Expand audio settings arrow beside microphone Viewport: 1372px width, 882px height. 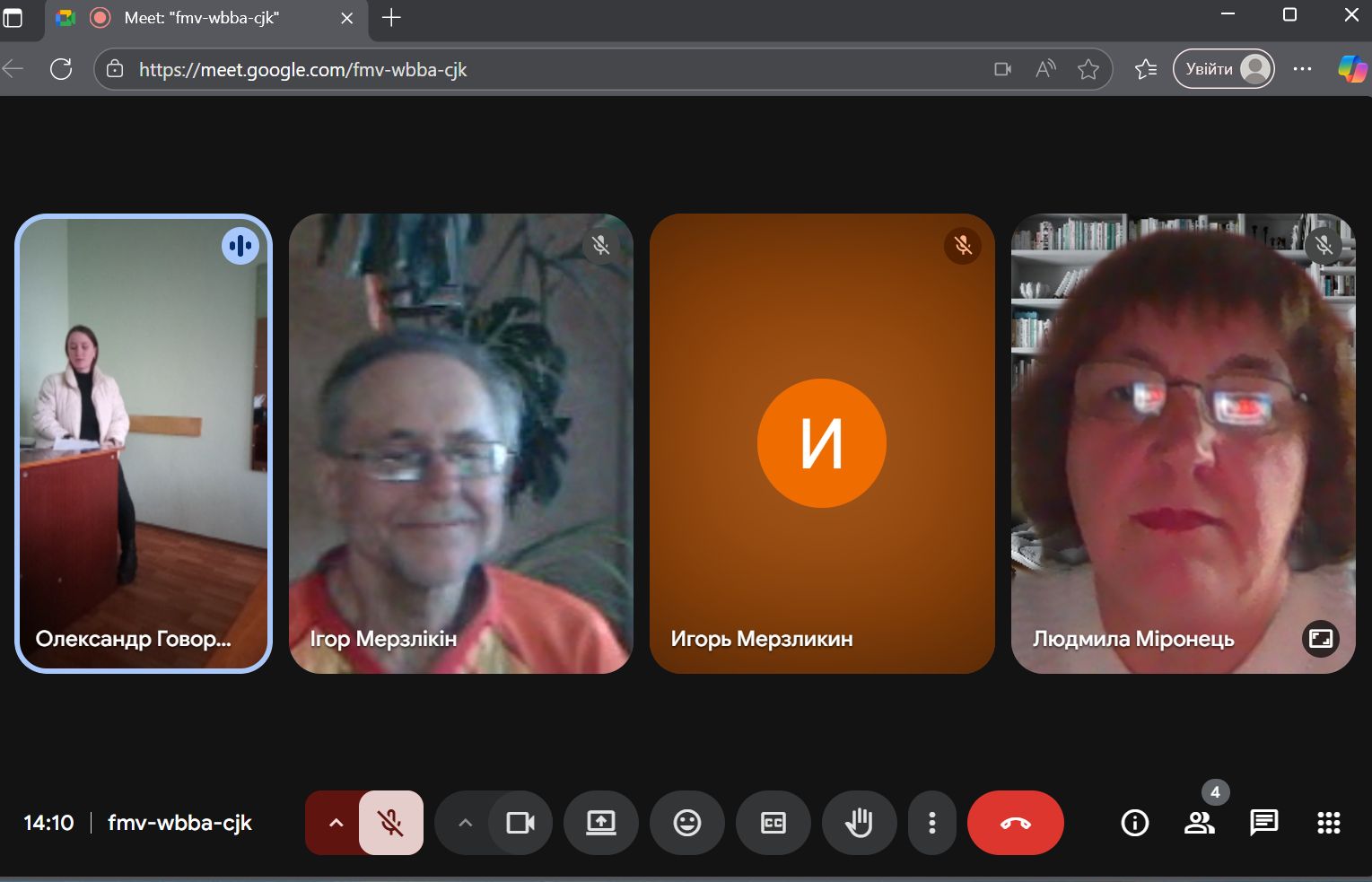(x=336, y=823)
